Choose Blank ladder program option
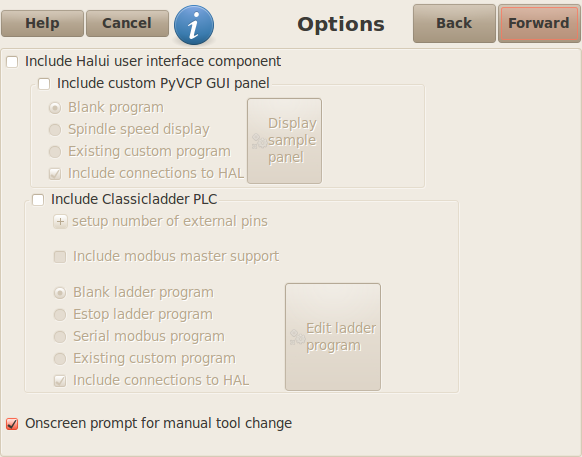Viewport: 582px width, 457px height. (60, 293)
